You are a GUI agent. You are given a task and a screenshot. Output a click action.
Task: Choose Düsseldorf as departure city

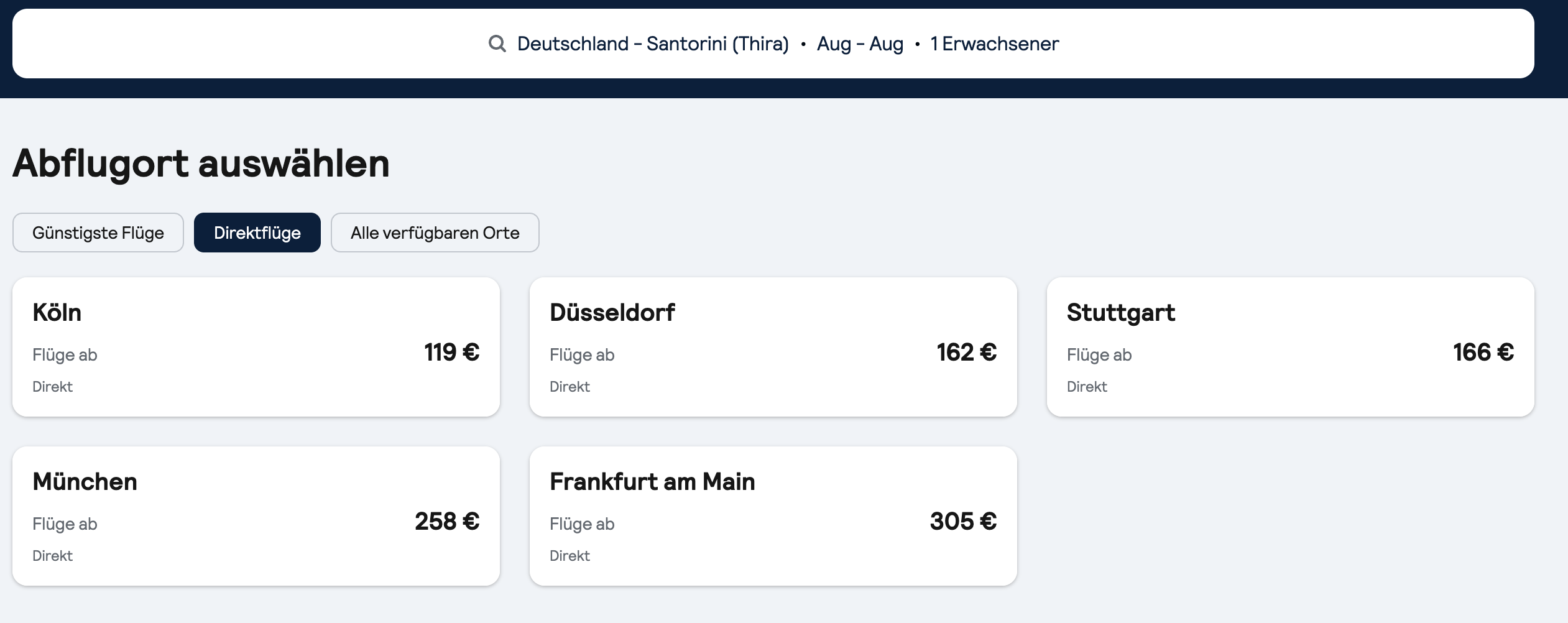(x=773, y=347)
